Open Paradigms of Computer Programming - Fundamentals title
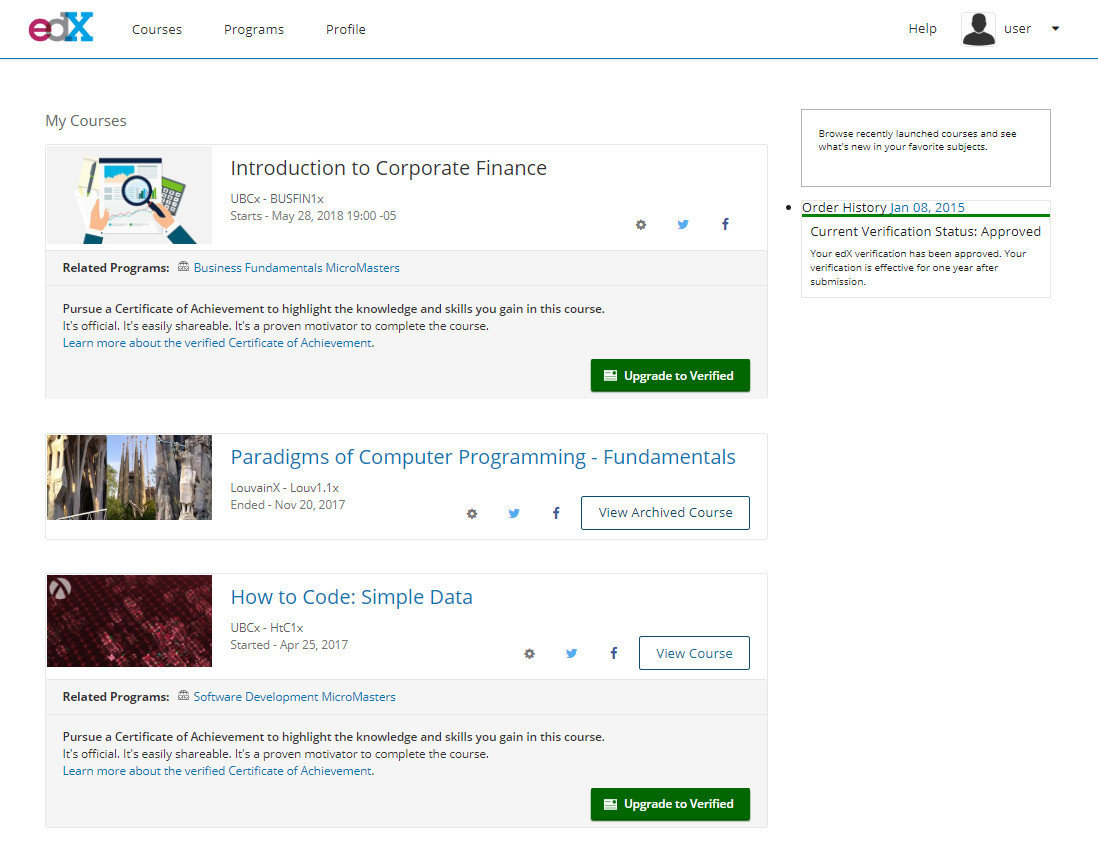1098x843 pixels. [483, 457]
